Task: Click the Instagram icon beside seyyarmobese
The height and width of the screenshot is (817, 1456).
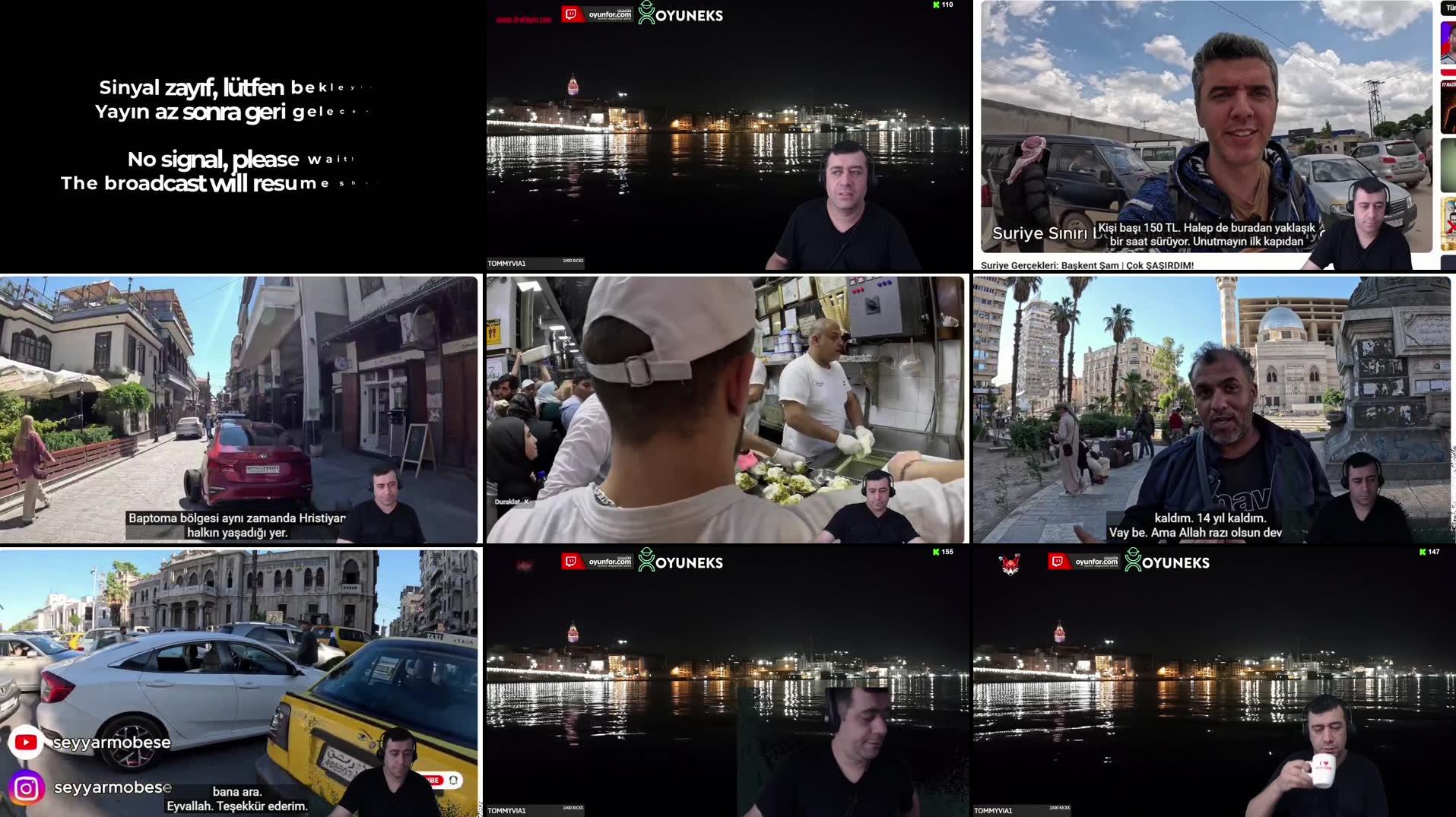Action: [x=26, y=788]
